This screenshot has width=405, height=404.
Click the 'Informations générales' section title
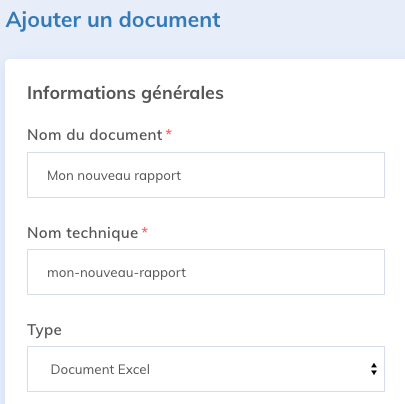[x=125, y=93]
